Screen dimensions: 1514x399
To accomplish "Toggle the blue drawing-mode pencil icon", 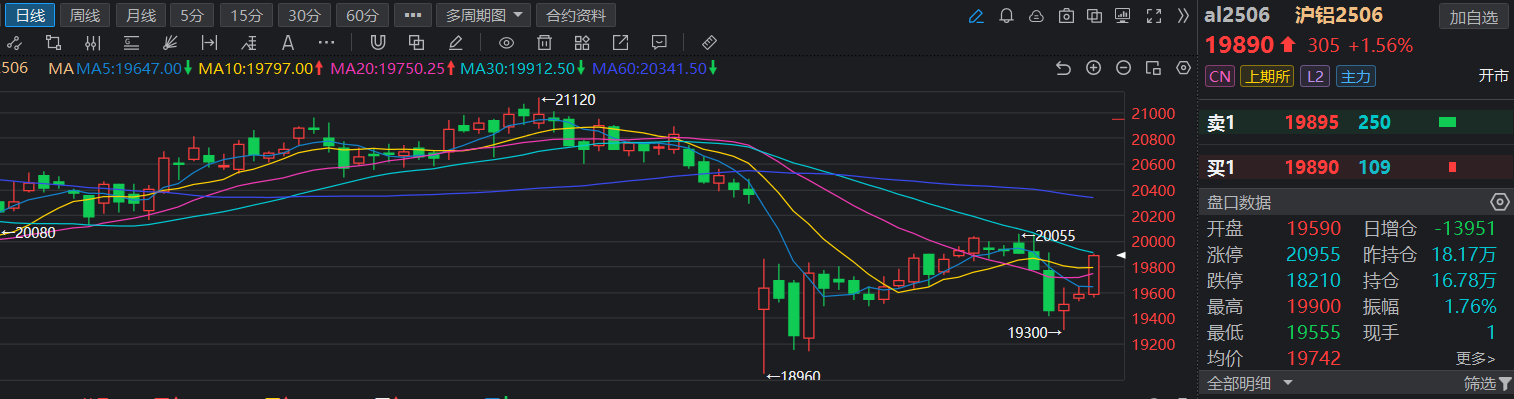I will click(x=977, y=16).
